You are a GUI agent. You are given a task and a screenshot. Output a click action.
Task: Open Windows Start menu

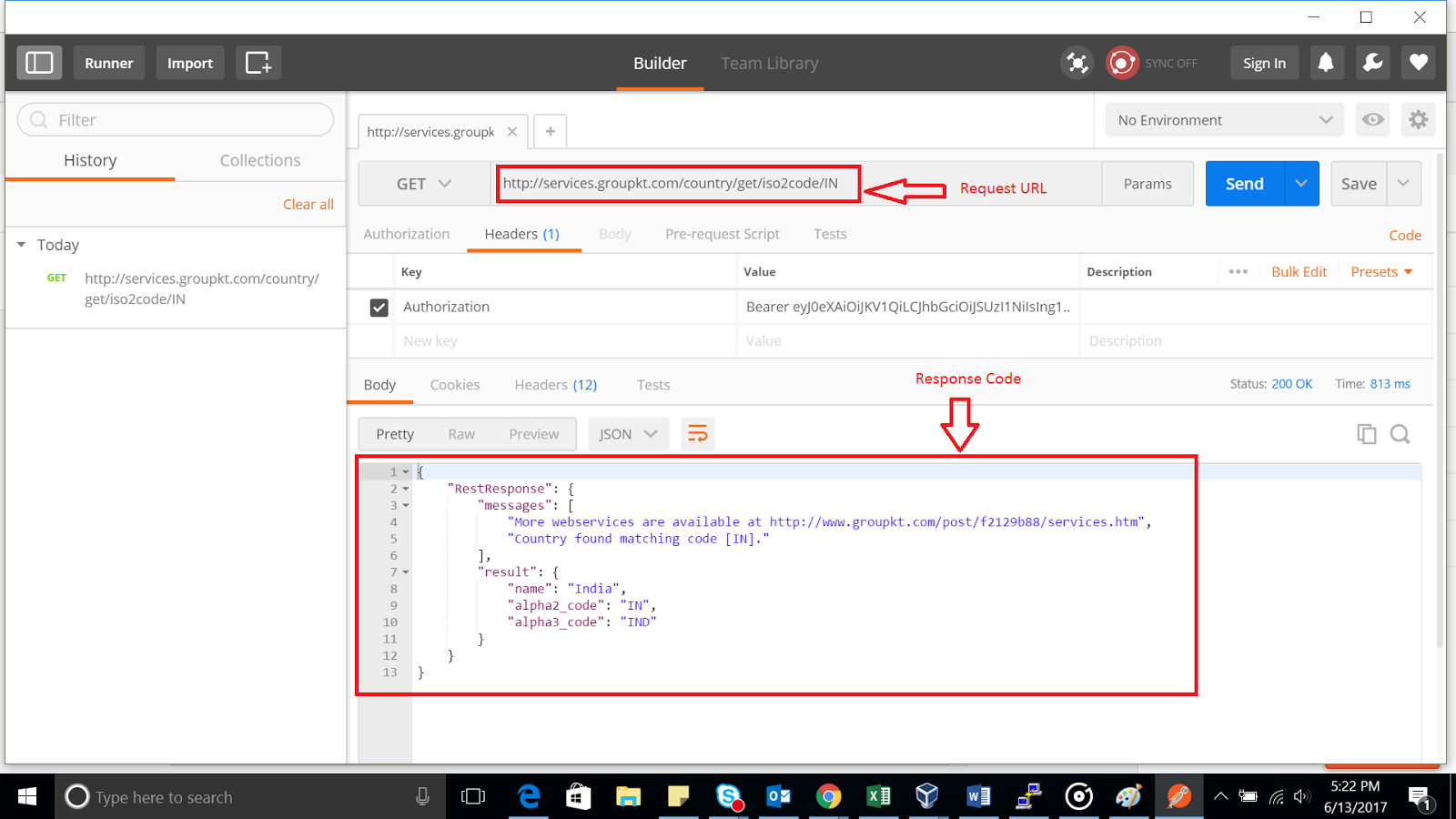coord(27,797)
